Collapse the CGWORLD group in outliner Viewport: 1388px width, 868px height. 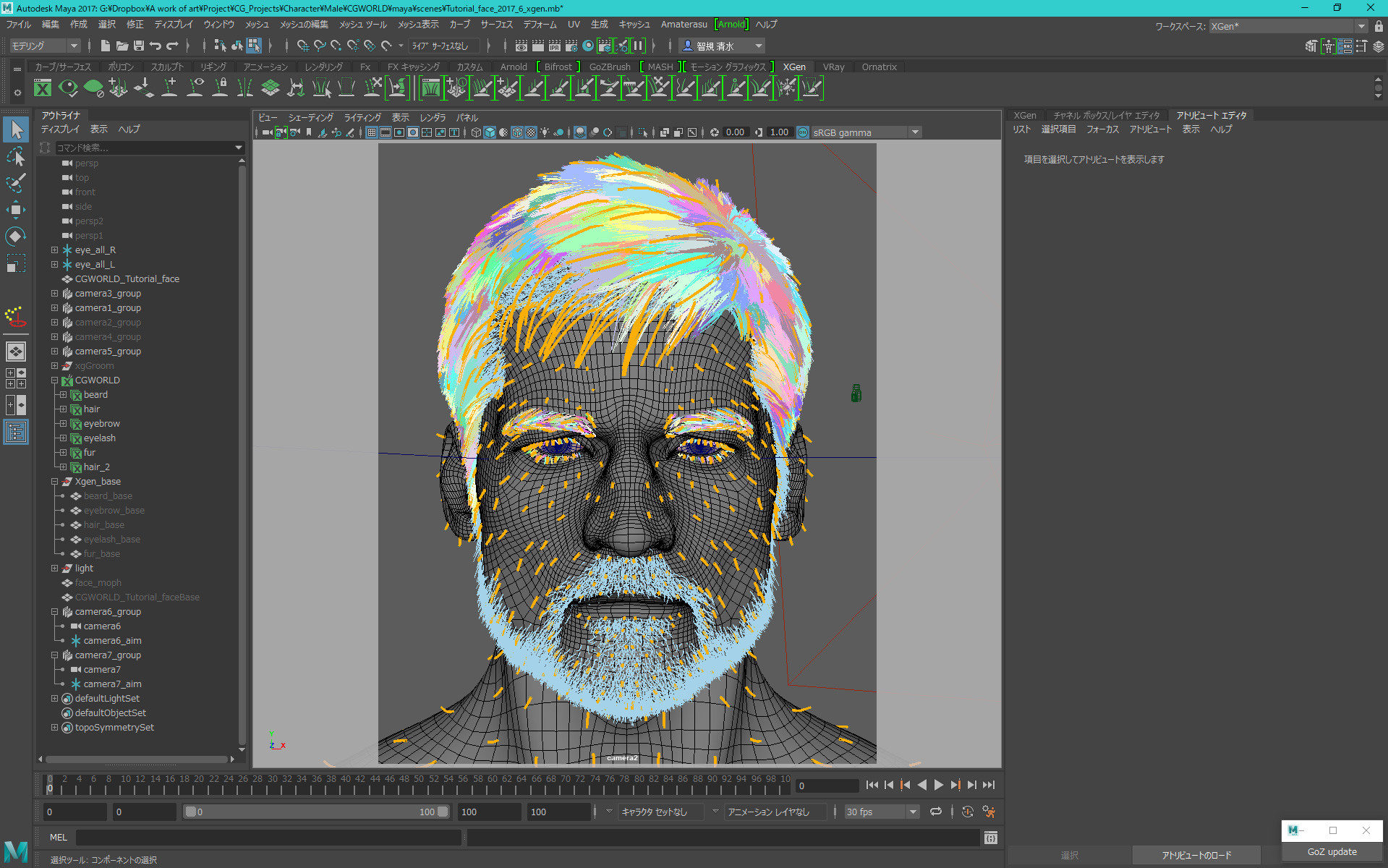pyautogui.click(x=54, y=380)
